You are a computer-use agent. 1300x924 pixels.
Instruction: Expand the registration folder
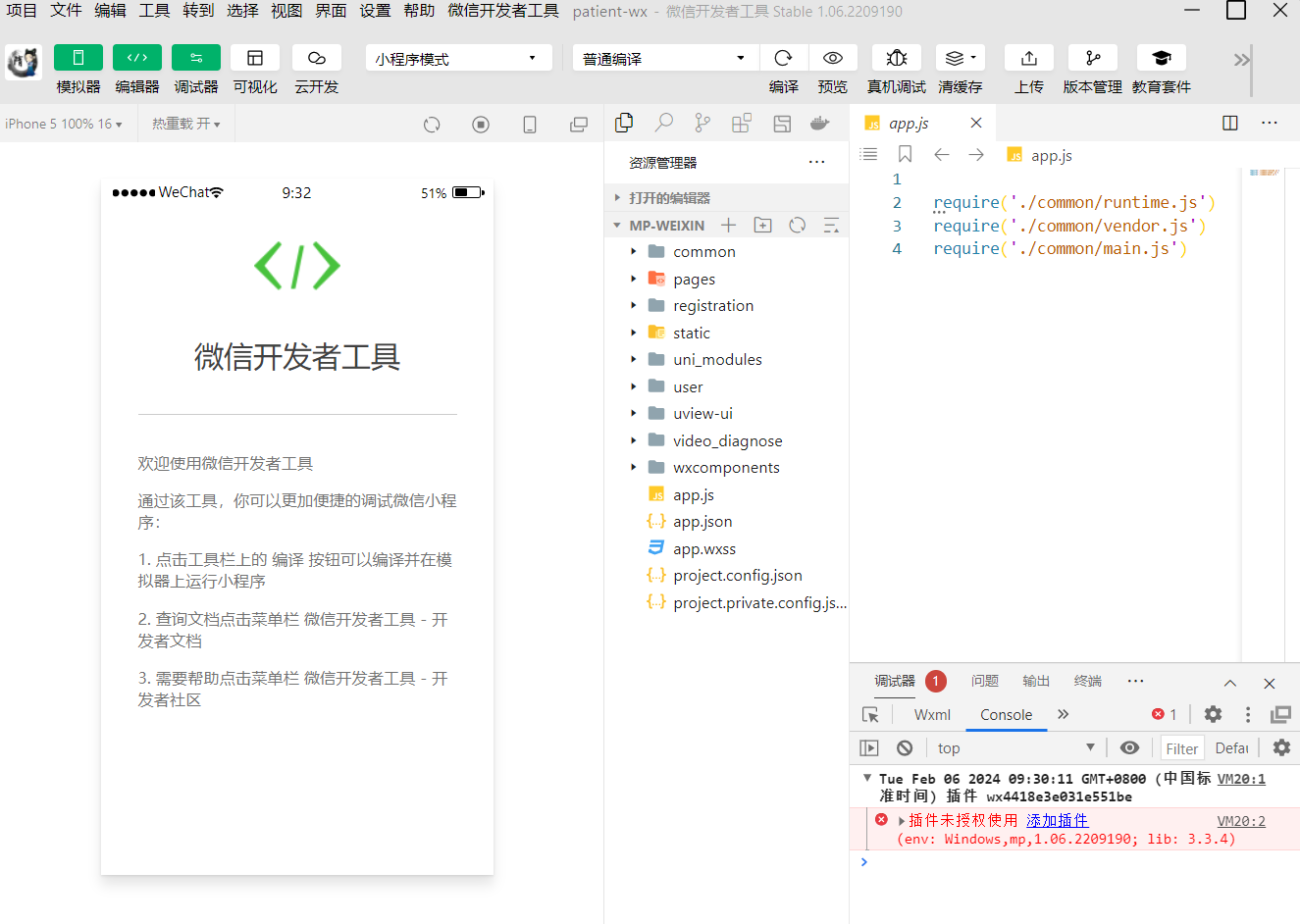(x=726, y=306)
